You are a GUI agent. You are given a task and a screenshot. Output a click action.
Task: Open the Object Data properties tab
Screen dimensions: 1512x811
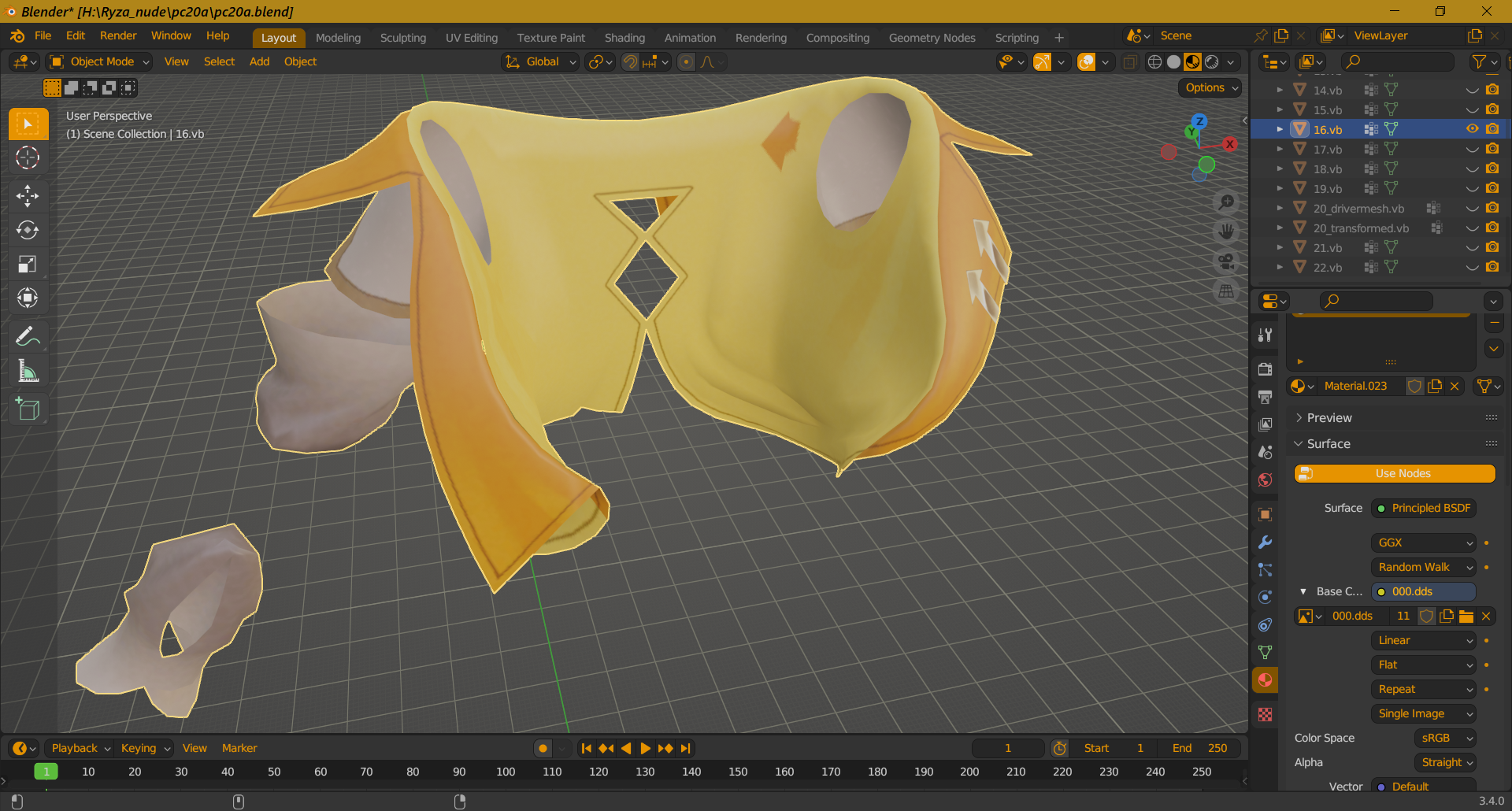[x=1265, y=652]
